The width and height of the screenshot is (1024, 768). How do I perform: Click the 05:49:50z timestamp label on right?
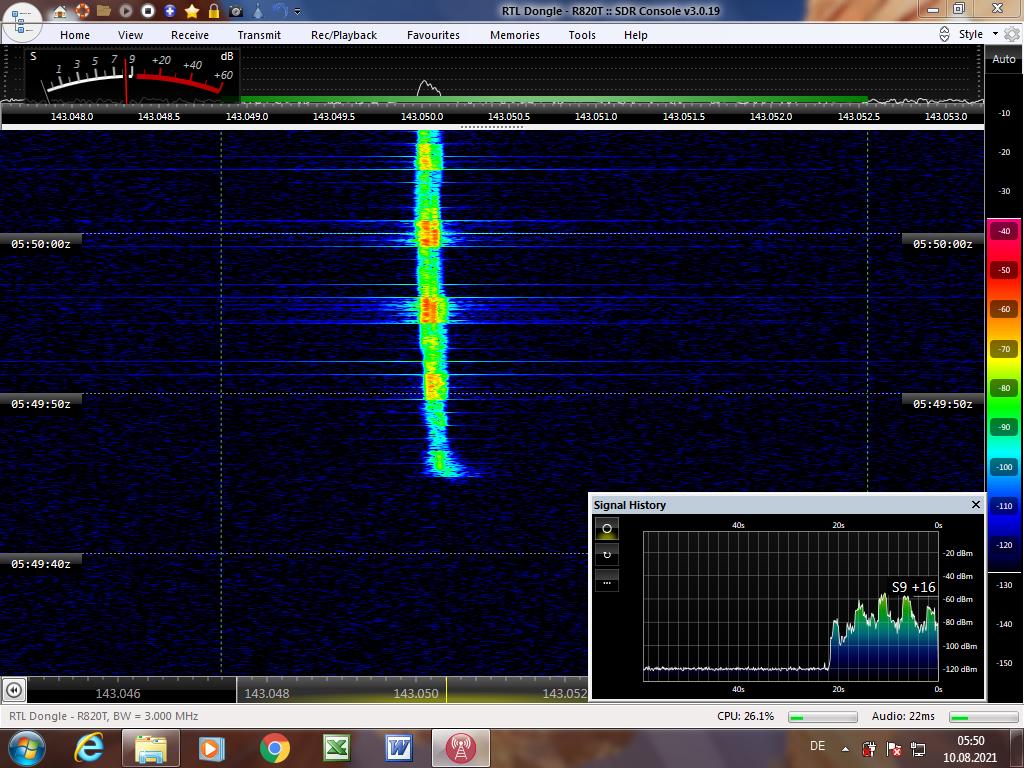[942, 404]
